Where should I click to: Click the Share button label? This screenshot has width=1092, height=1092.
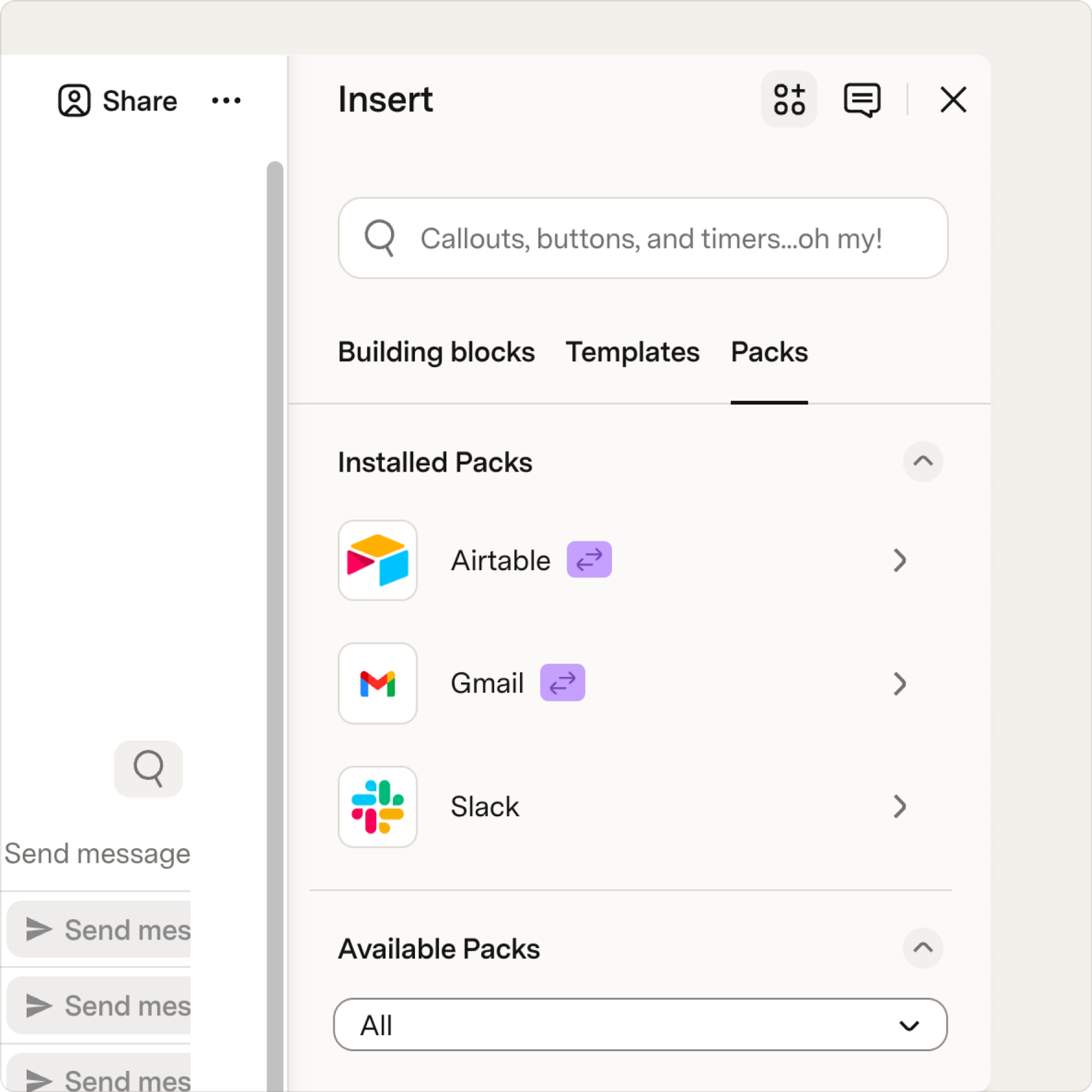[x=140, y=101]
